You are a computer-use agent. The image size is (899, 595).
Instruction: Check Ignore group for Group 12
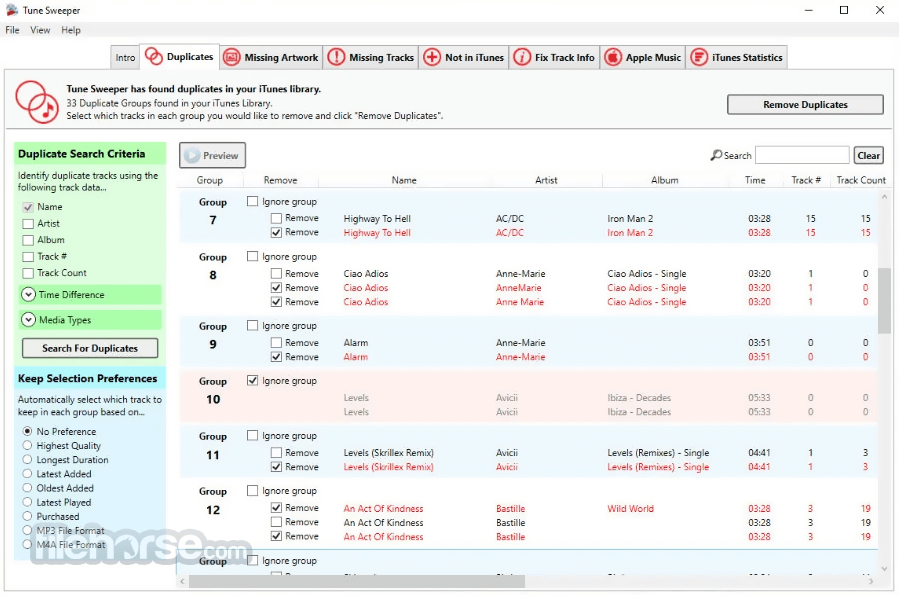pos(252,490)
